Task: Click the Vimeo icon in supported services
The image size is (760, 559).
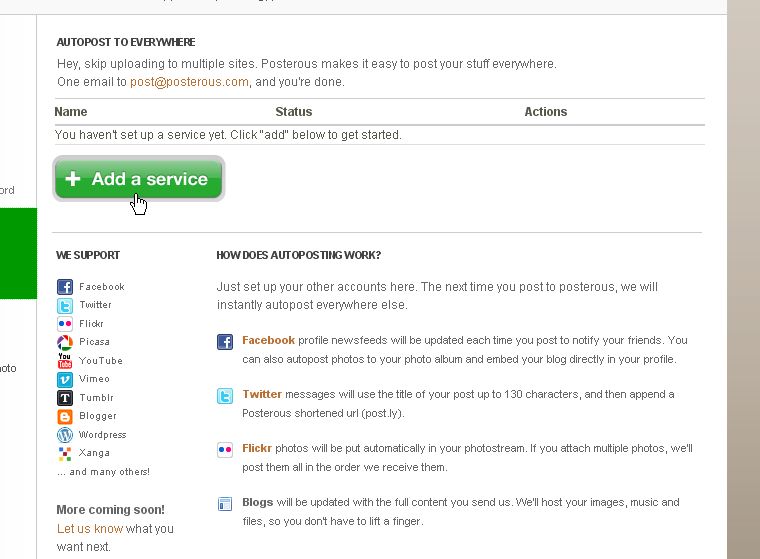Action: 64,379
